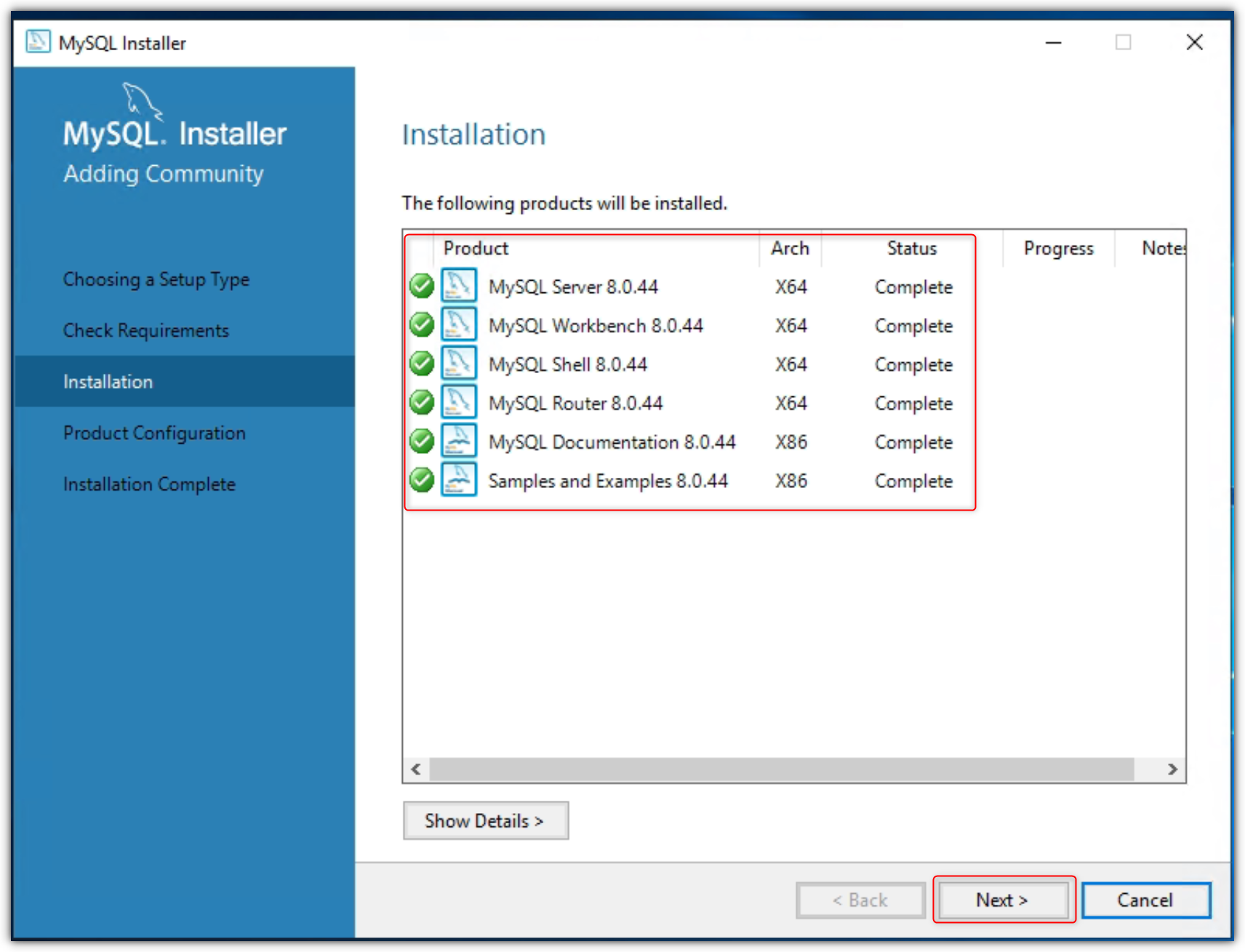Click the MySQL Router 8.0.44 product icon
1245x952 pixels.
[459, 401]
